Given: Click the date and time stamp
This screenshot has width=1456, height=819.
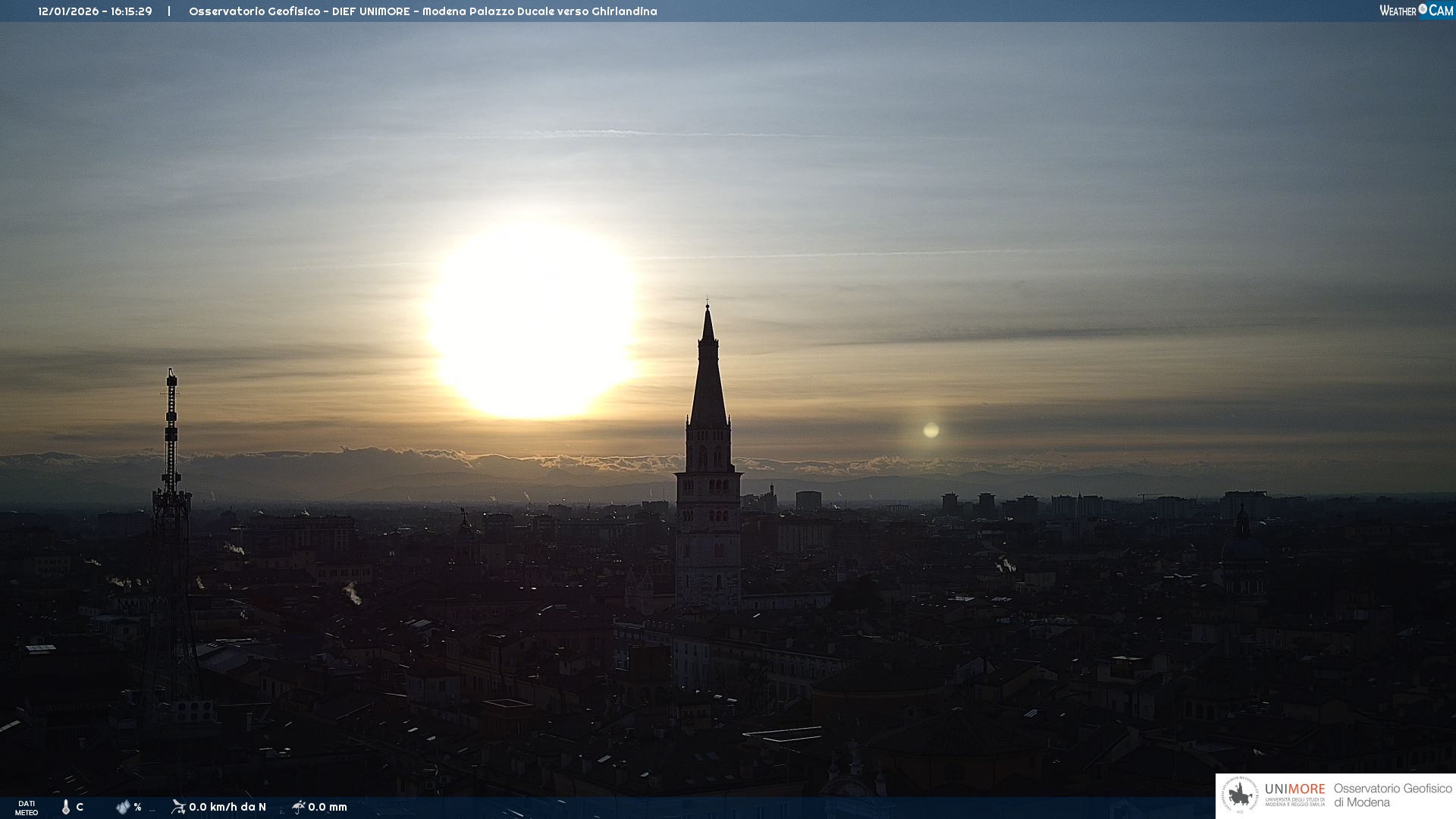Looking at the screenshot, I should click(x=95, y=11).
